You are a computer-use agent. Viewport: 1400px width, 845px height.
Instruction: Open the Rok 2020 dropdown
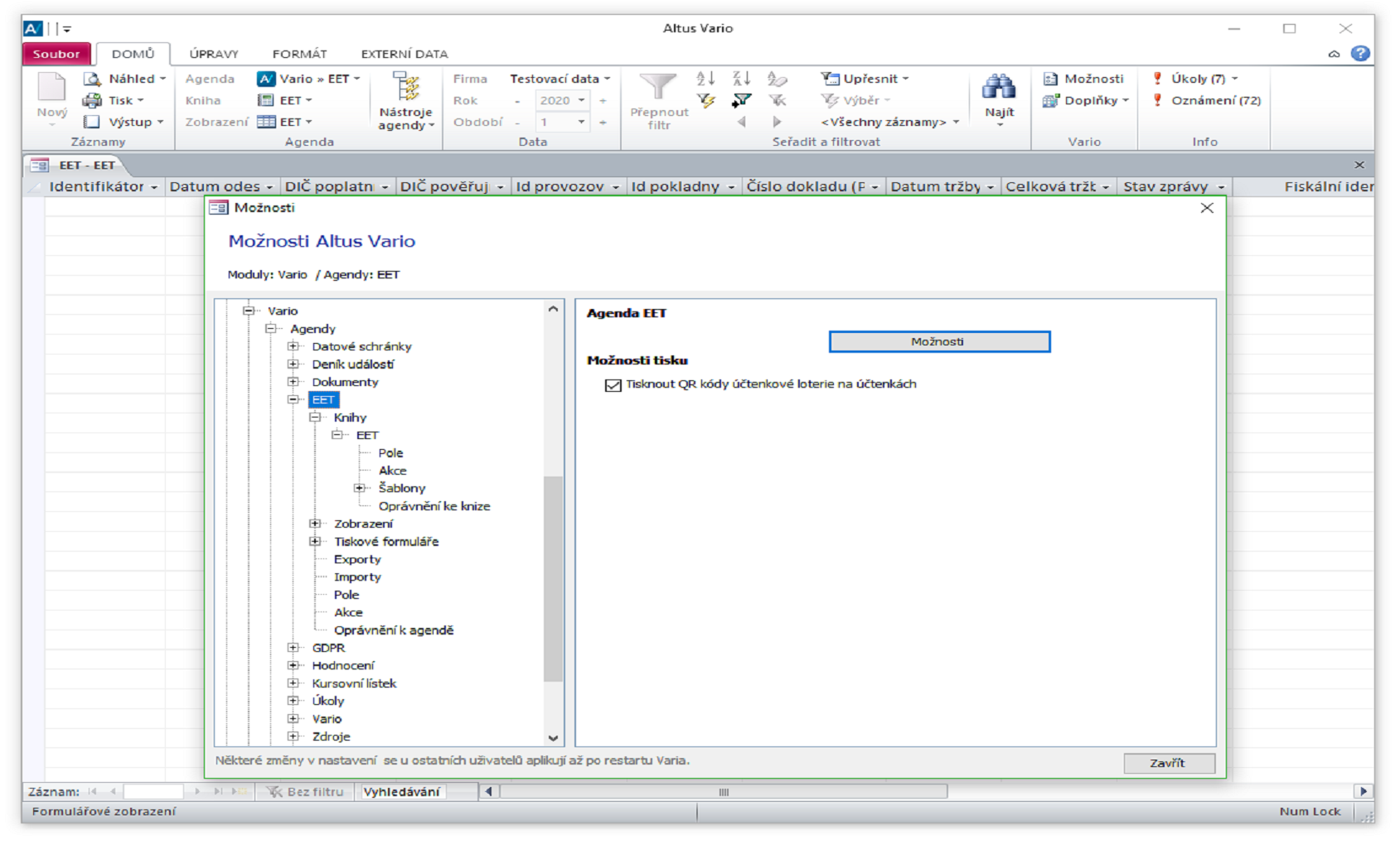coord(581,100)
